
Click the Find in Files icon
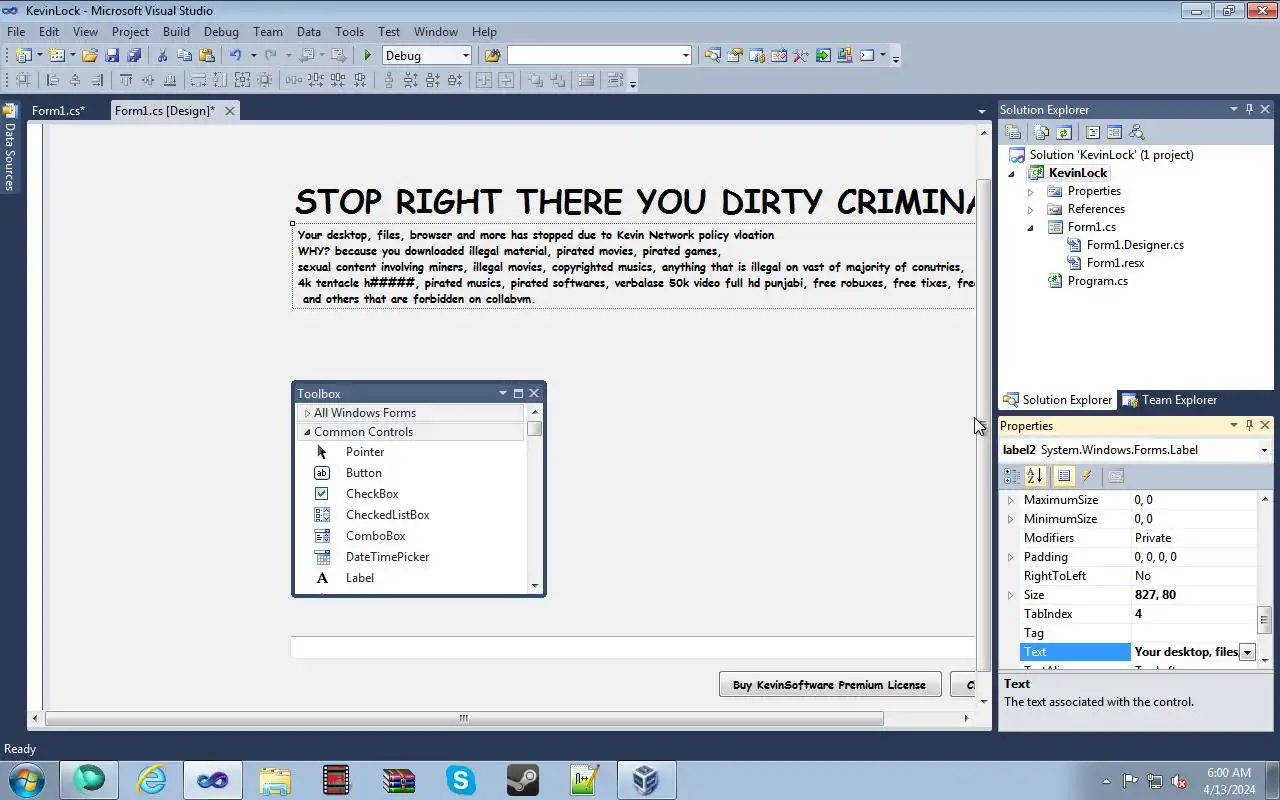pyautogui.click(x=491, y=55)
